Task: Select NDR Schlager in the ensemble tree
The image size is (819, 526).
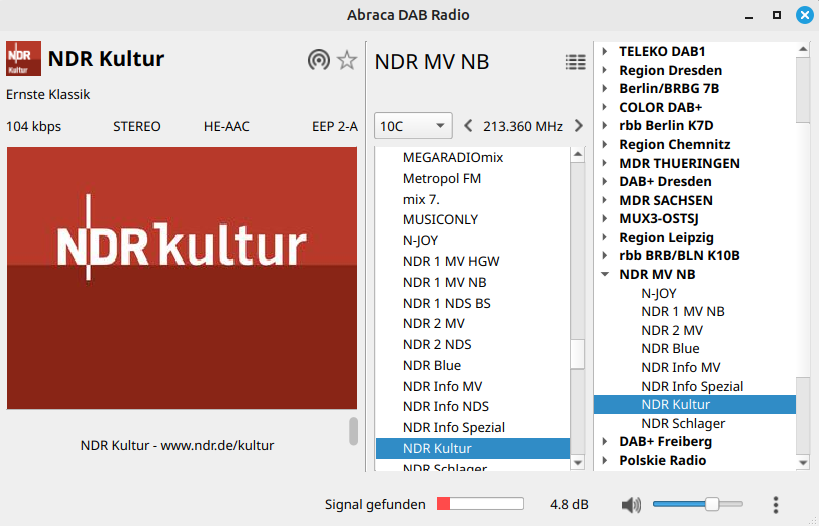Action: tap(683, 423)
